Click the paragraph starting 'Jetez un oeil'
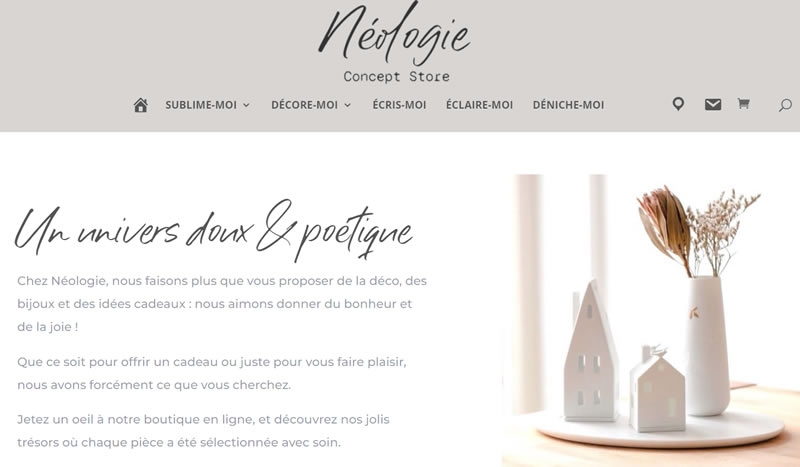 tap(203, 431)
